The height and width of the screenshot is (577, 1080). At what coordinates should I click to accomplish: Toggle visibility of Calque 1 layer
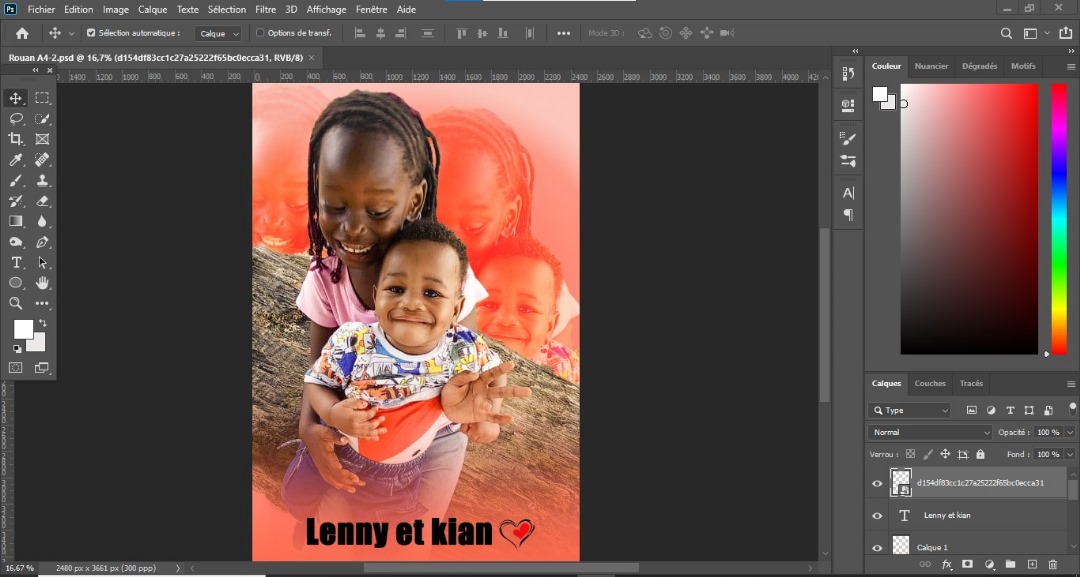tap(877, 547)
